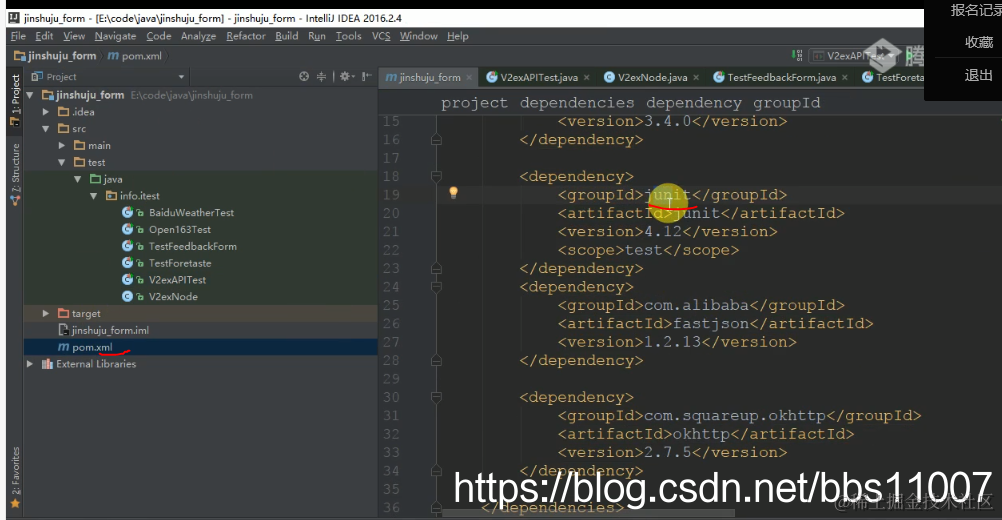Click the lightbulb intention icon on line 19
Screen dimensions: 1002x520
click(453, 192)
